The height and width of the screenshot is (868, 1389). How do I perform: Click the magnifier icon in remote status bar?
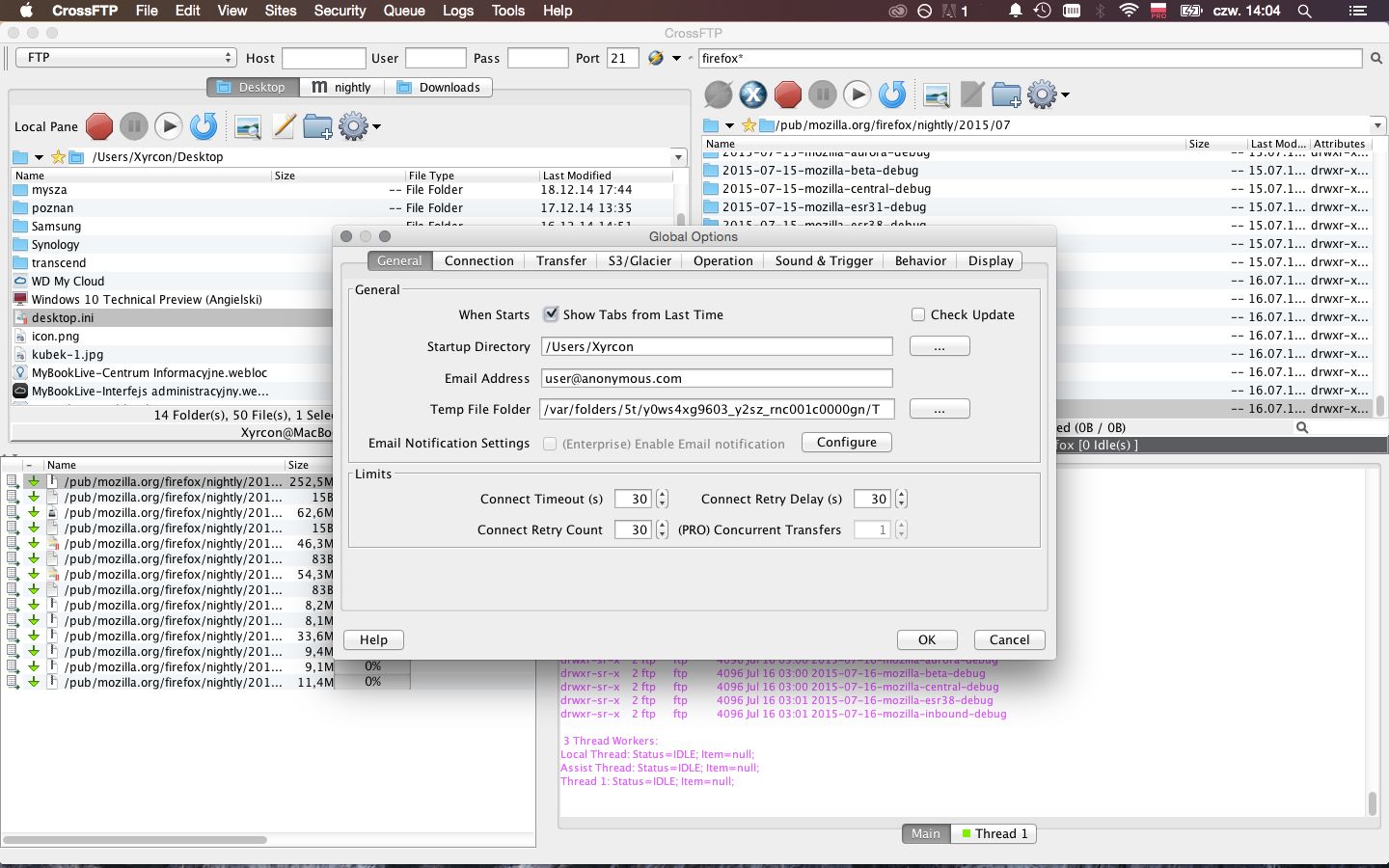1302,427
